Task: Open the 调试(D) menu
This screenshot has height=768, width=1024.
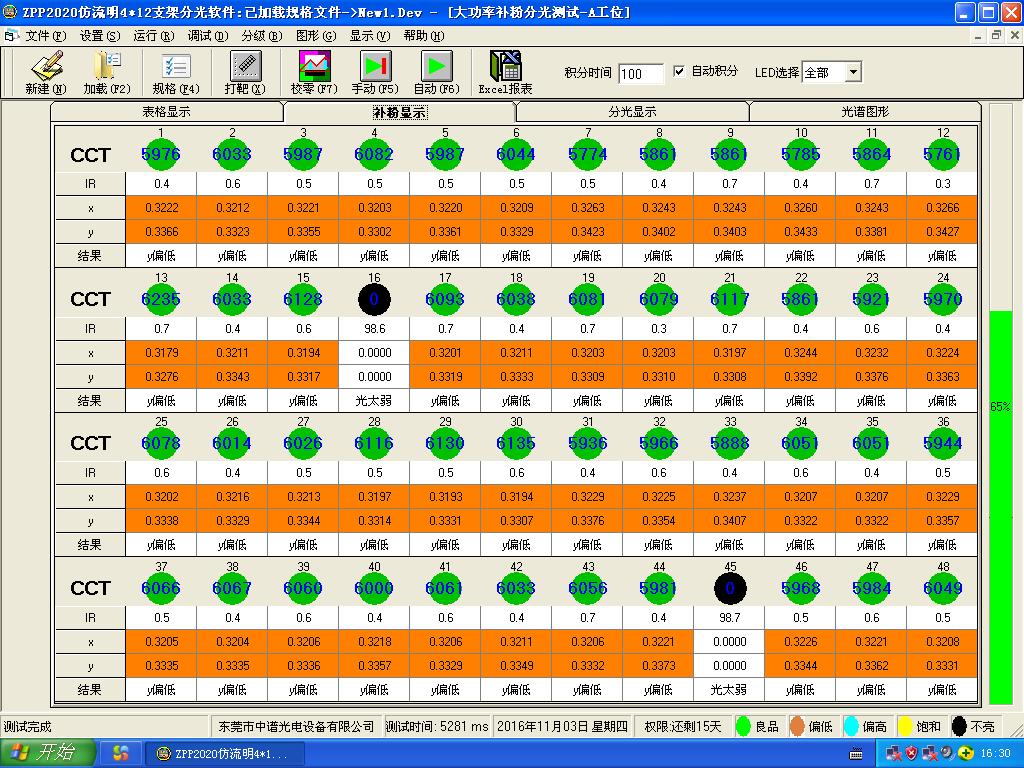Action: (x=208, y=36)
